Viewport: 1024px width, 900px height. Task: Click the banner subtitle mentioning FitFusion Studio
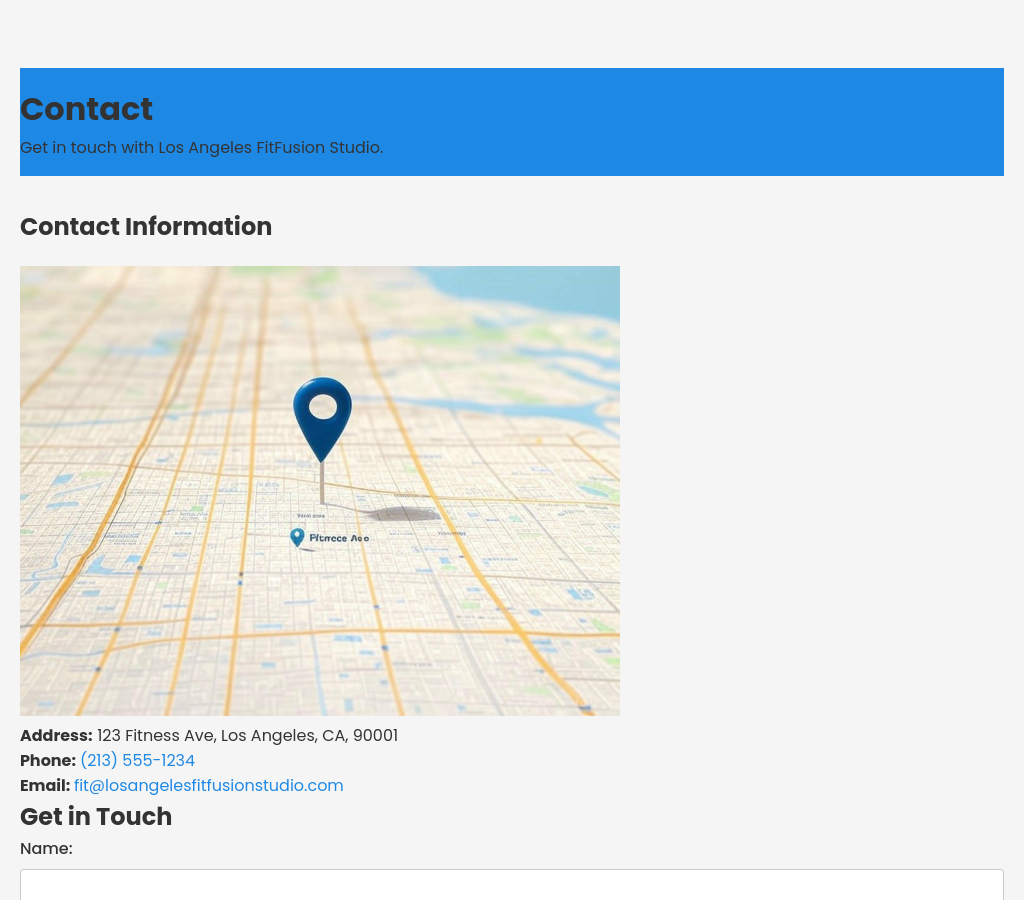pyautogui.click(x=201, y=148)
